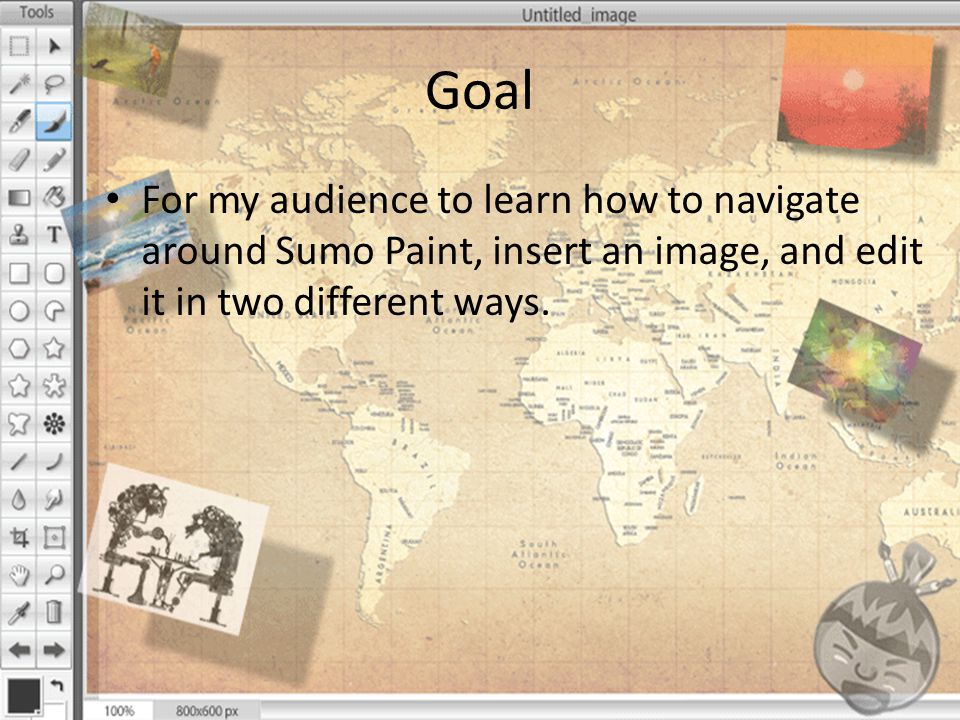This screenshot has width=960, height=720.
Task: Click the Redo right arrow
Action: click(x=54, y=650)
